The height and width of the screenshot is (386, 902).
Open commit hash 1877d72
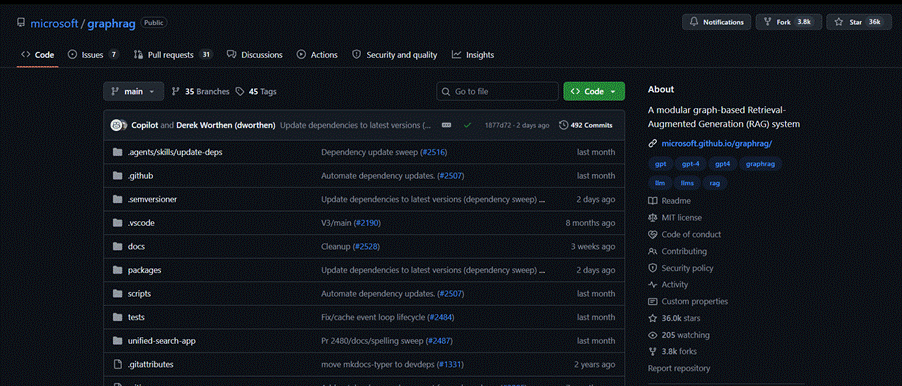tap(497, 125)
